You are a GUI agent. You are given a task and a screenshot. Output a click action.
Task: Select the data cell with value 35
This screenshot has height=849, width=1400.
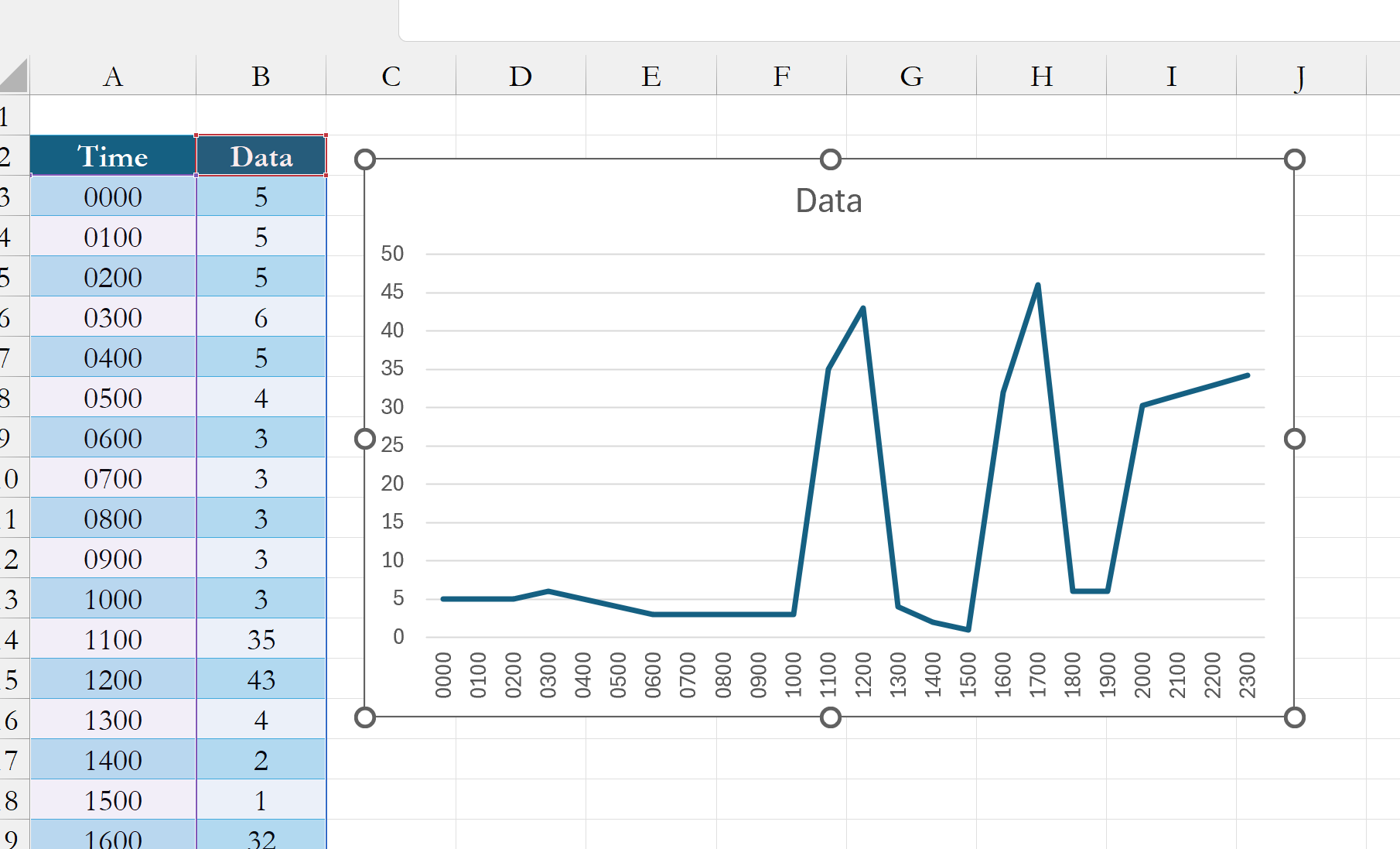click(x=261, y=639)
